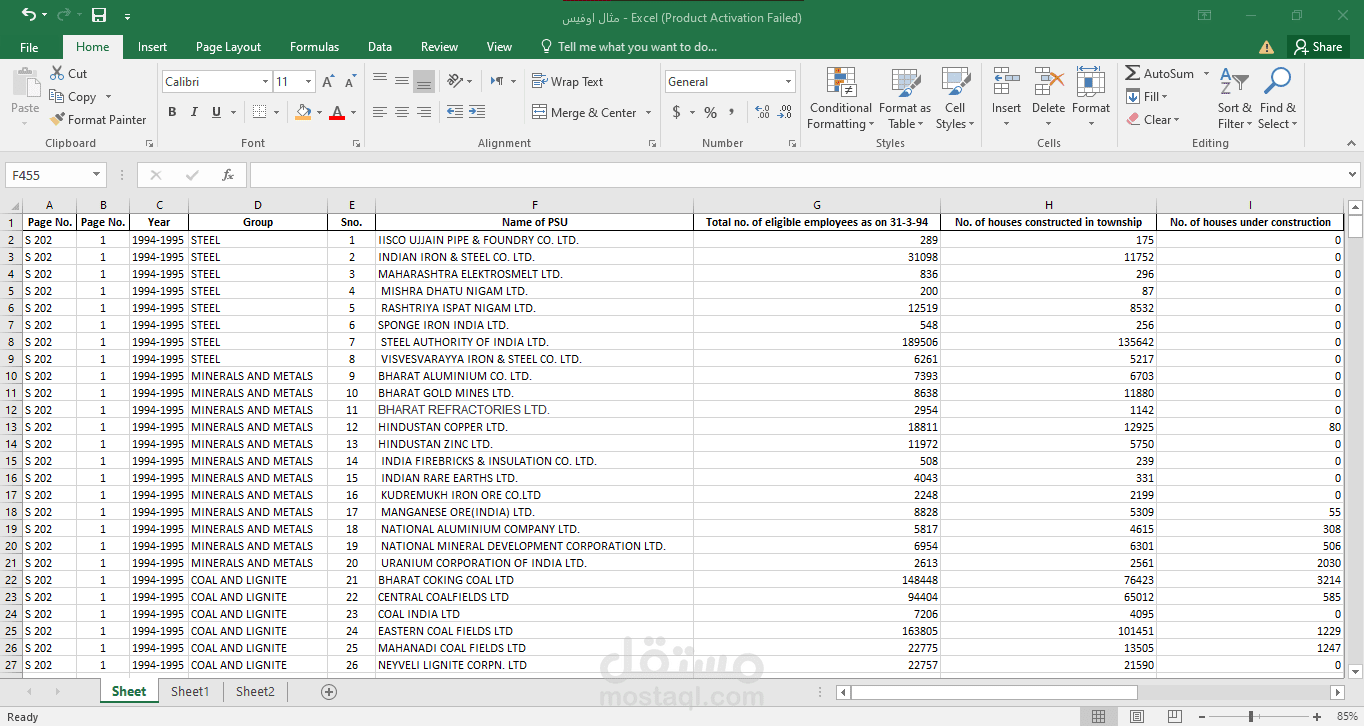
Task: Apply Percent Style icon
Action: (710, 112)
